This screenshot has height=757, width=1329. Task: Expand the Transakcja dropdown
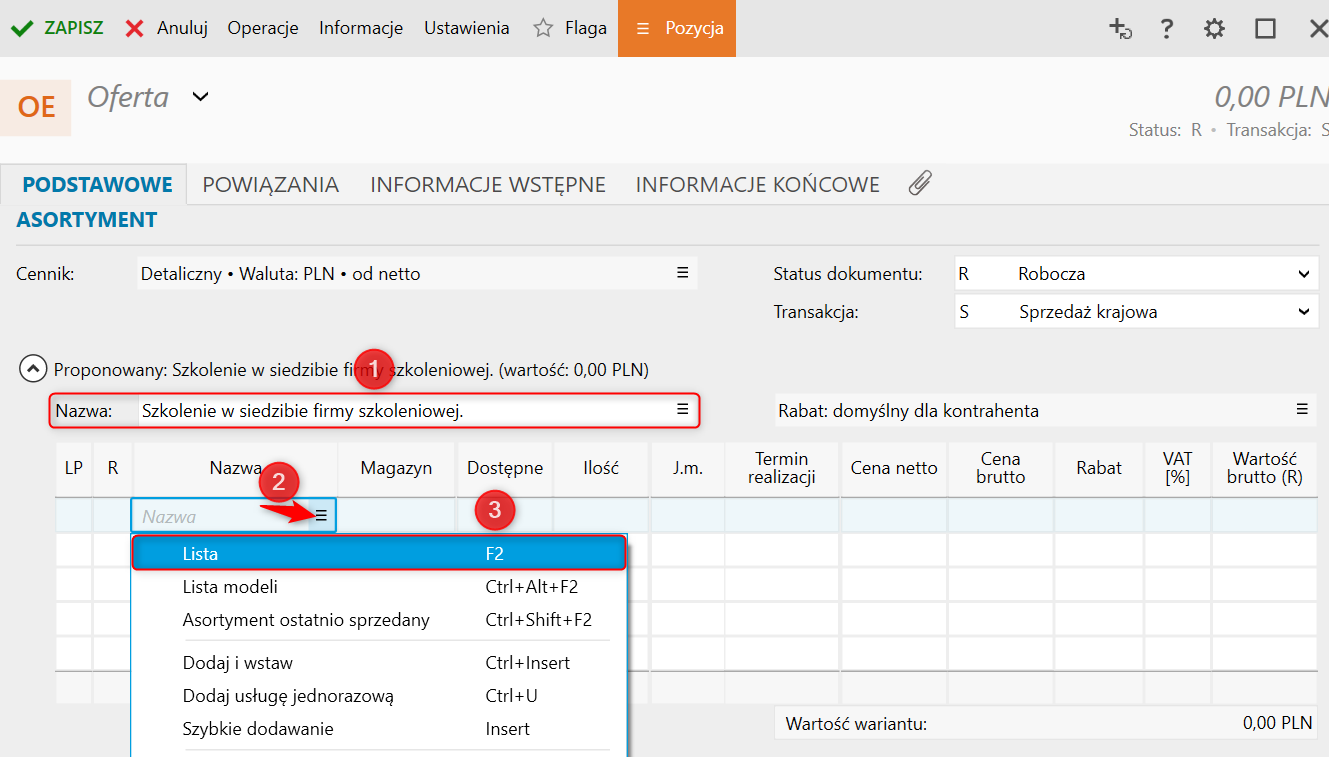tap(1303, 312)
